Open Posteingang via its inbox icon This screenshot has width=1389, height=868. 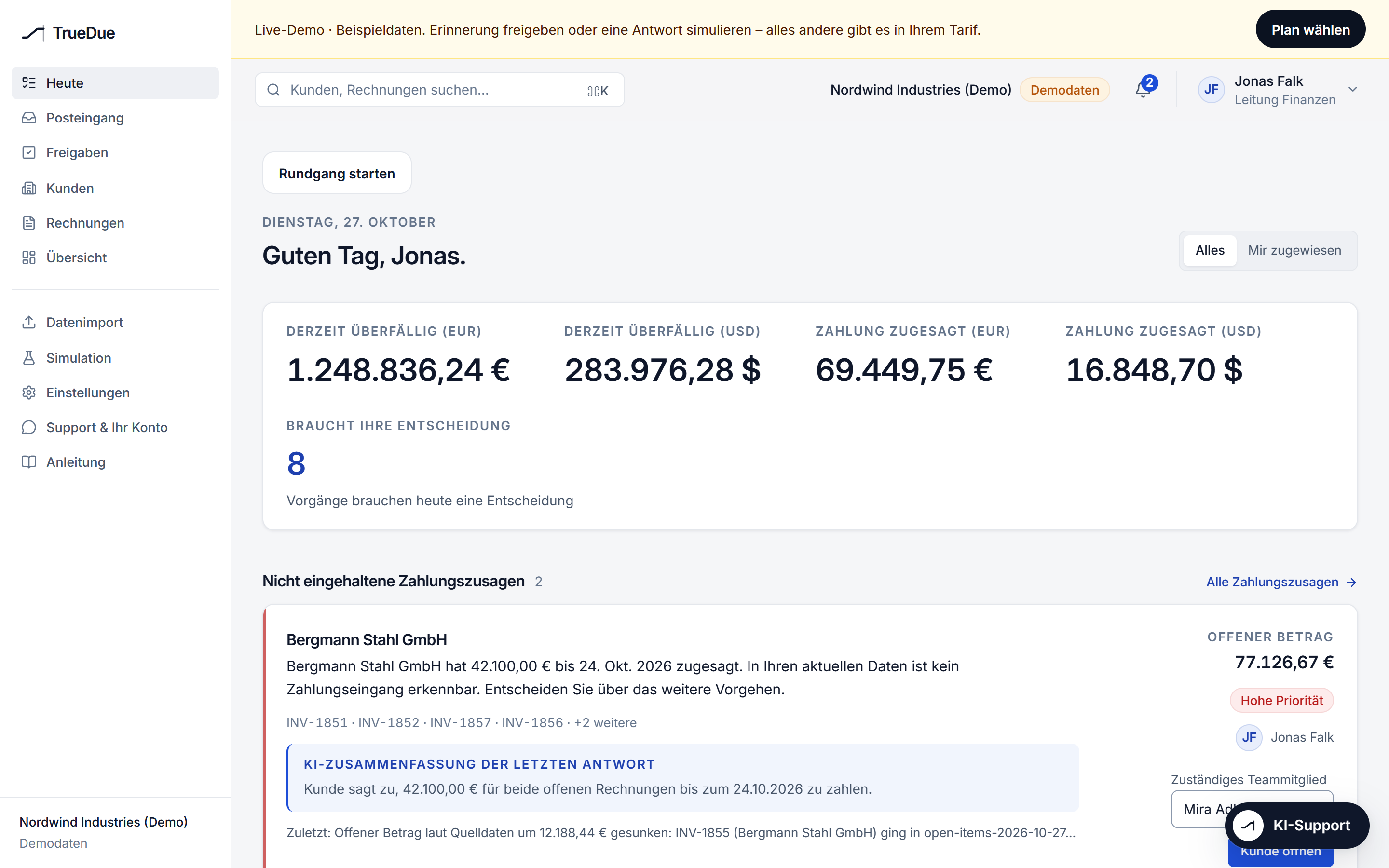[x=29, y=118]
